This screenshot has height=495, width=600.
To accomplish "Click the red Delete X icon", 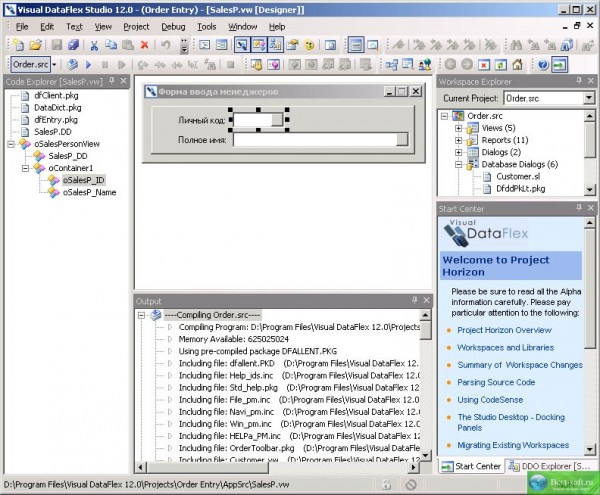I will tap(144, 45).
